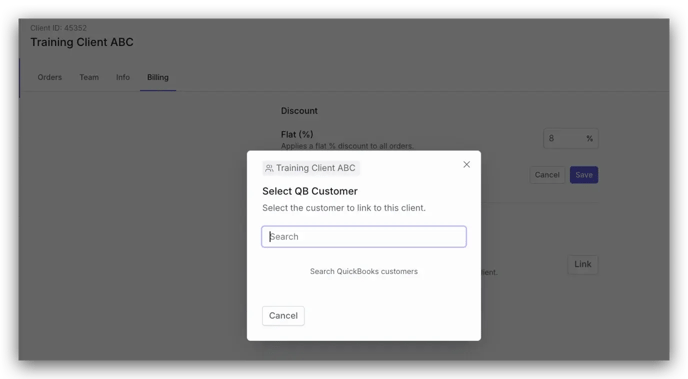Click the Link button for QuickBooks
The image size is (688, 379).
point(583,264)
